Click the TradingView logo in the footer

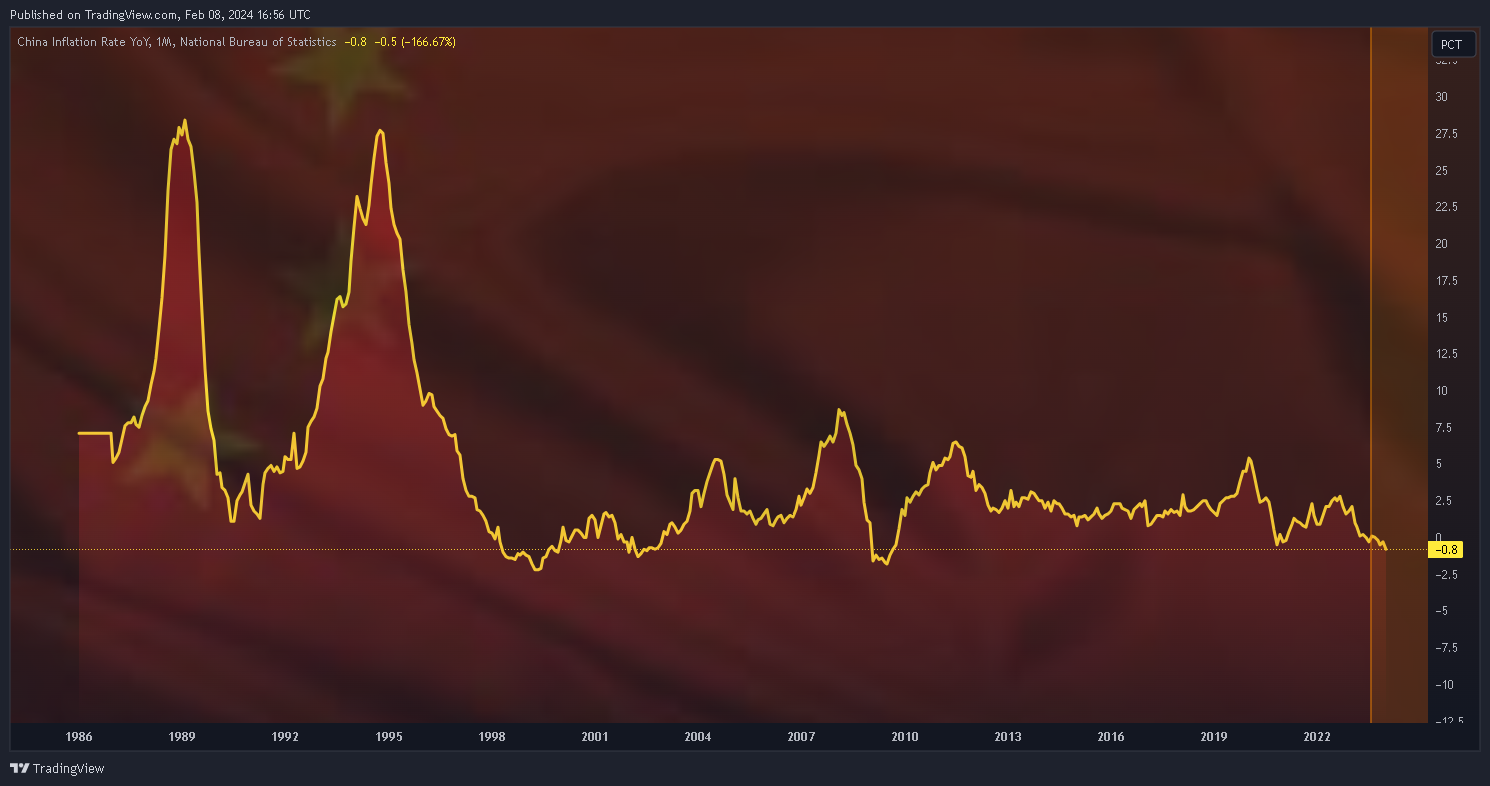coord(57,768)
